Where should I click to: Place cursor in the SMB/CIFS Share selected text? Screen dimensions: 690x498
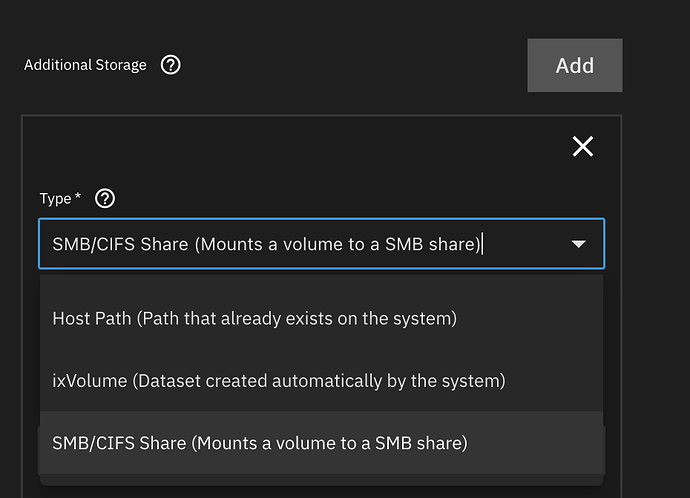[266, 244]
